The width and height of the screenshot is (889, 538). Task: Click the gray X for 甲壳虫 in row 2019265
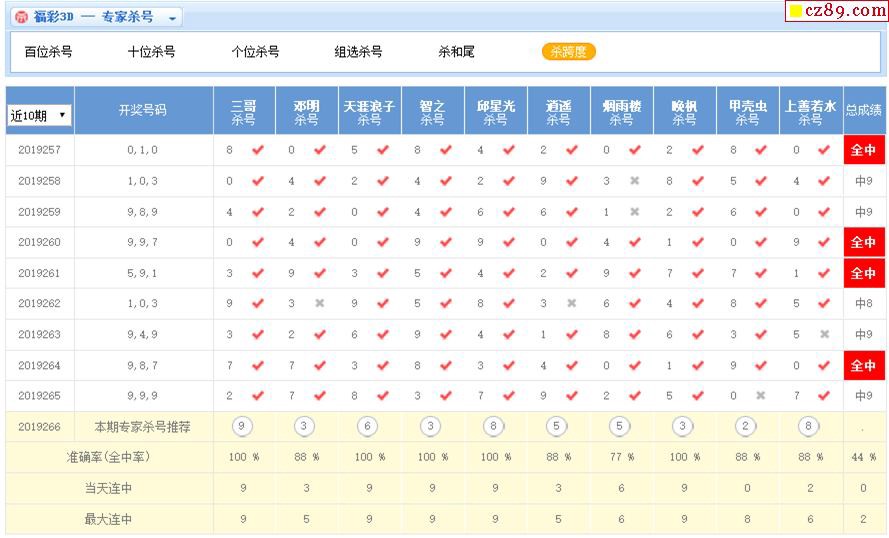click(761, 396)
